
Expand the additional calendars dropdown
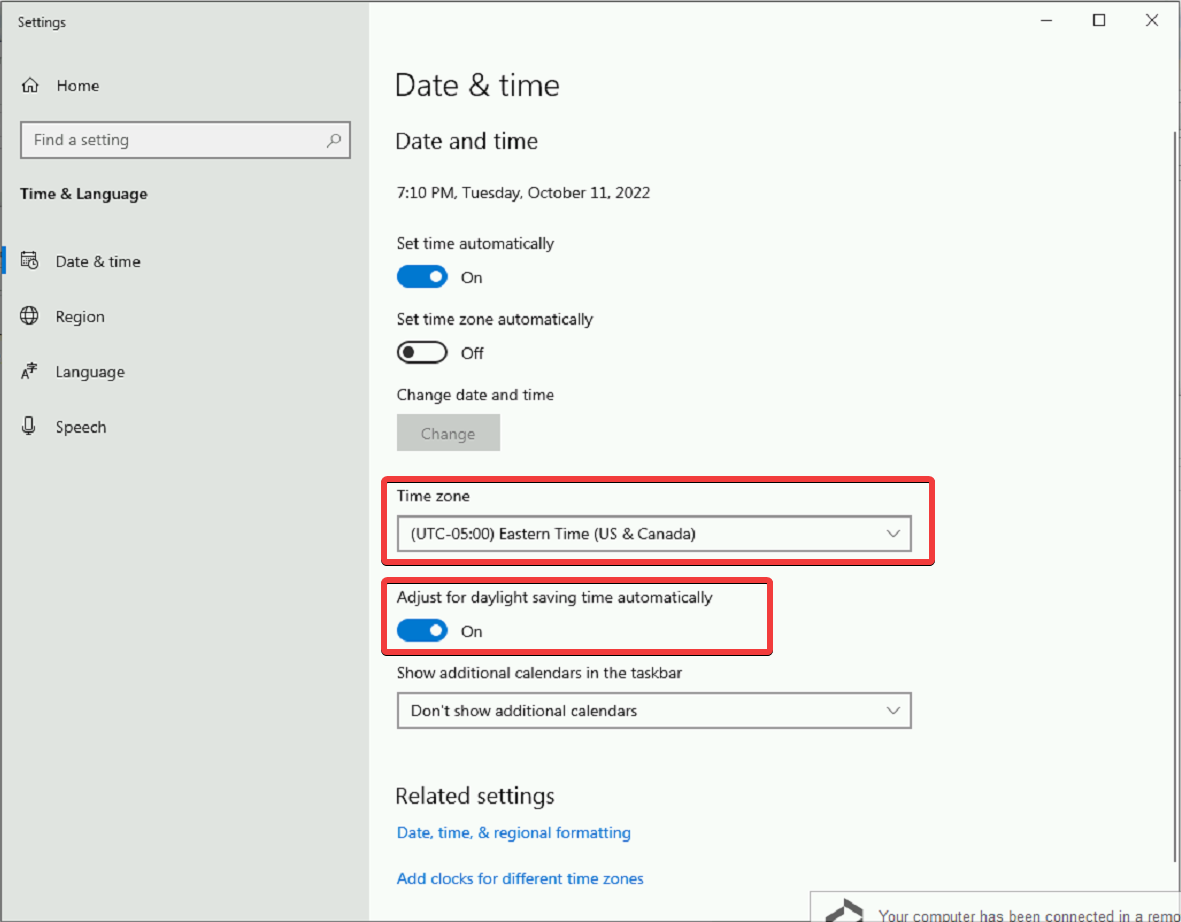tap(654, 711)
